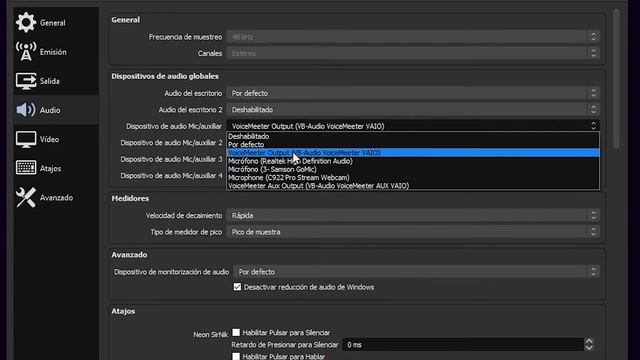
Task: Open Velocidad de decaimiento dropdown
Action: click(413, 215)
